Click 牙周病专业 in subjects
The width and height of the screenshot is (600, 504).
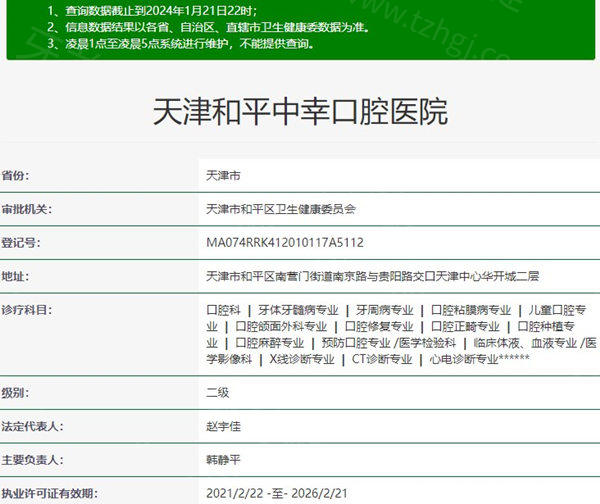(385, 310)
